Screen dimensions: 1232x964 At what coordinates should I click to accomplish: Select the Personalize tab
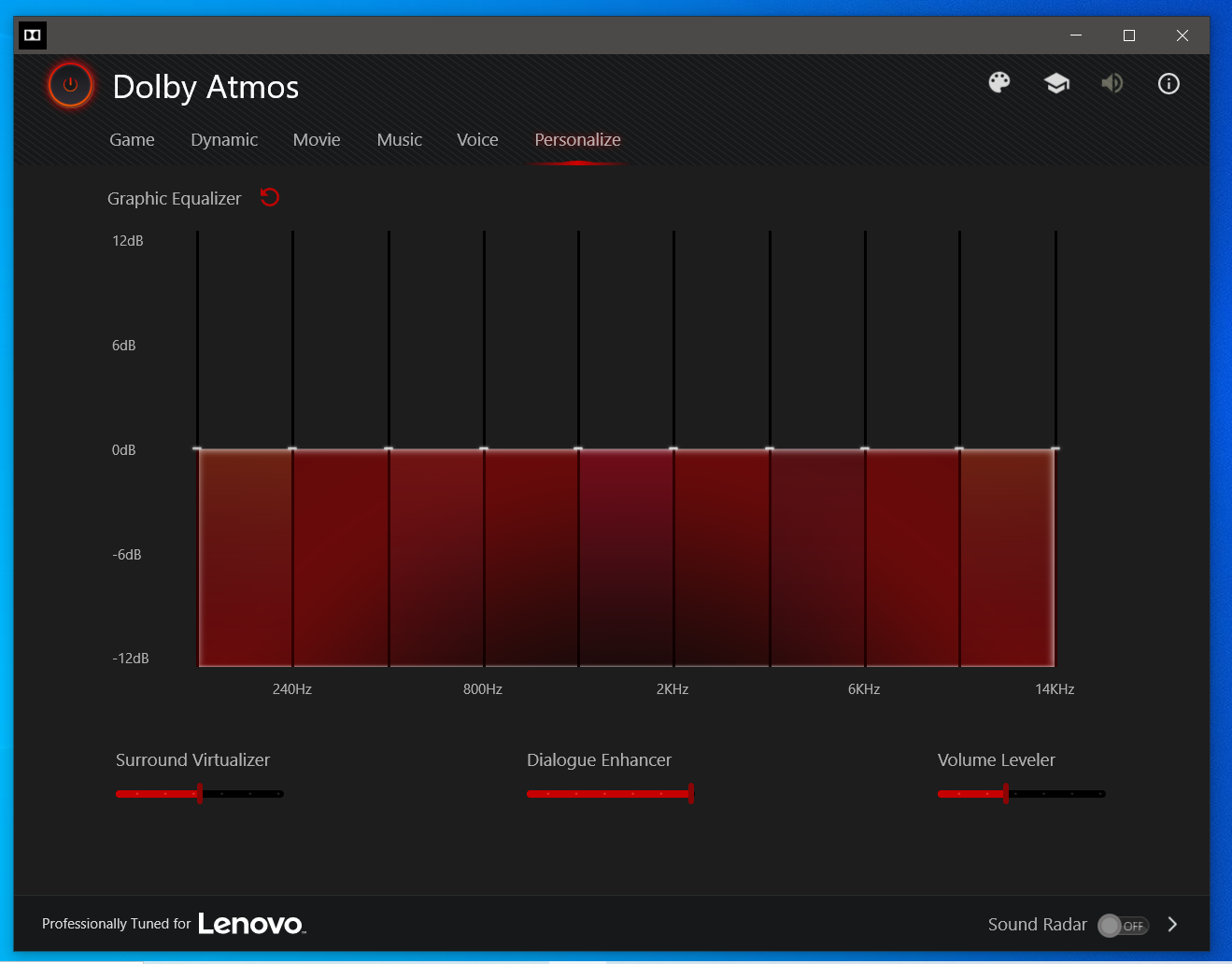577,140
